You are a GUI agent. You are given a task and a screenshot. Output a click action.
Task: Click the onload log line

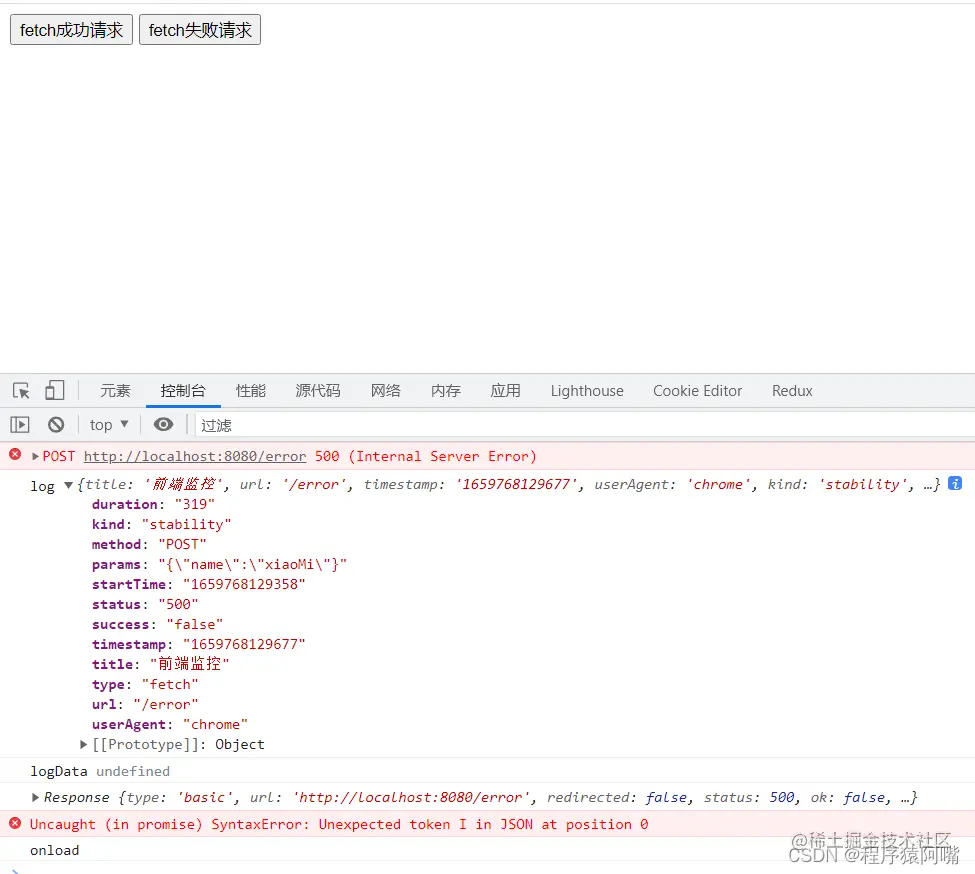tap(55, 850)
